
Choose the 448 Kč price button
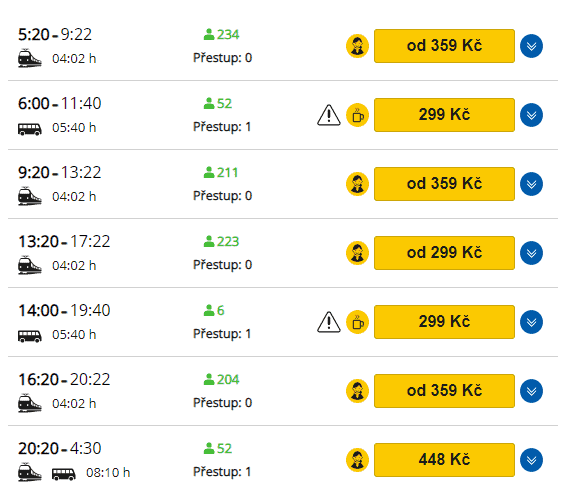[444, 460]
